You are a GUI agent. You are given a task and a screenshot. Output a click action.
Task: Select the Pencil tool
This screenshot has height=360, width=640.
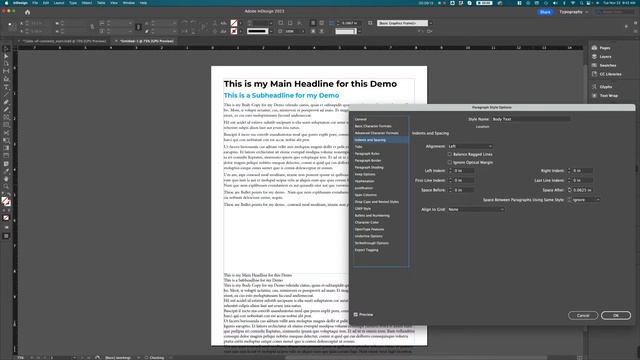(6, 109)
